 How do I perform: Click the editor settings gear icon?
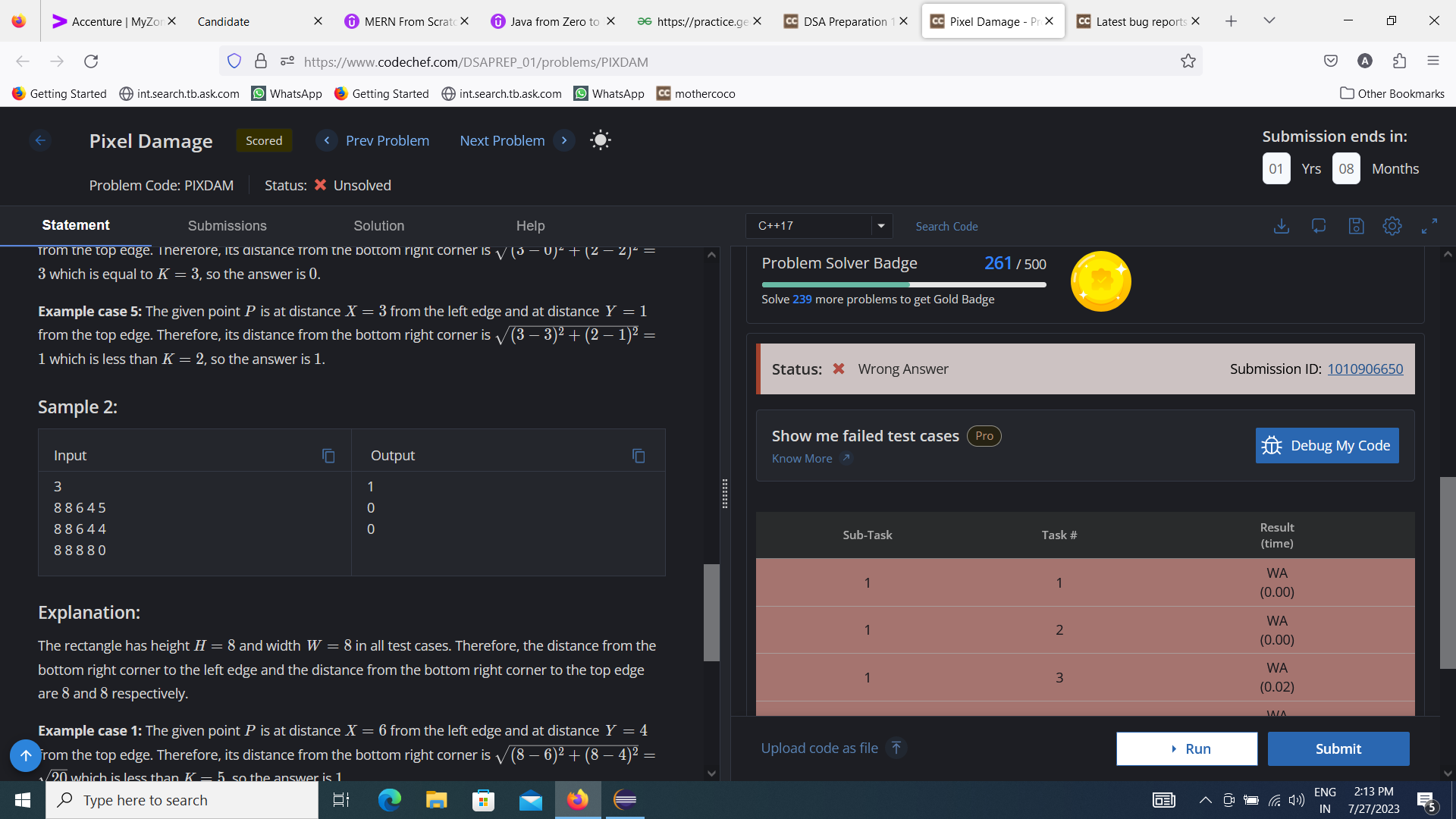pyautogui.click(x=1392, y=226)
